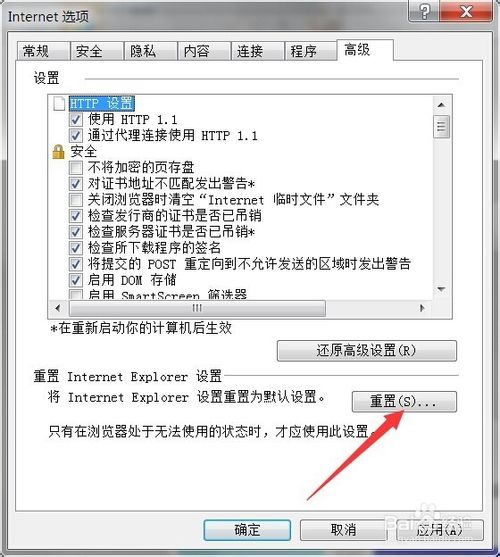Click the 重置(S)... button
Viewport: 500px width, 557px height.
coord(404,402)
